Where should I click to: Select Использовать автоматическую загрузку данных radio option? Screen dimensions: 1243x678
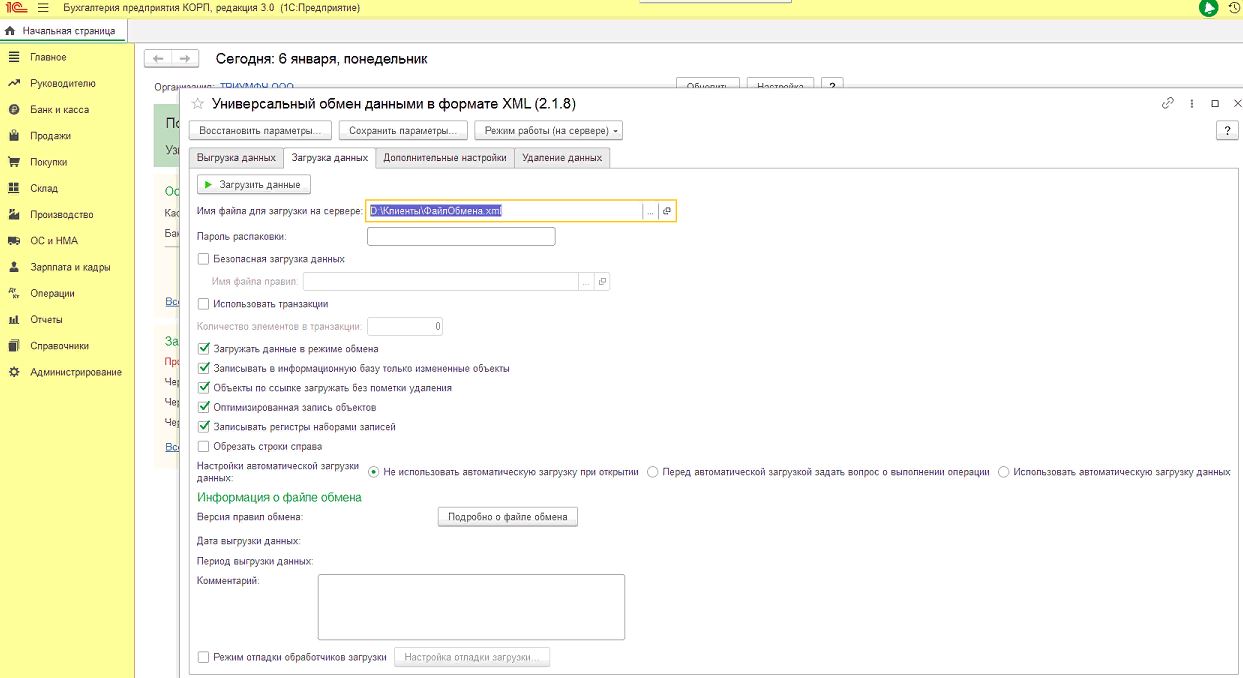tap(1004, 472)
